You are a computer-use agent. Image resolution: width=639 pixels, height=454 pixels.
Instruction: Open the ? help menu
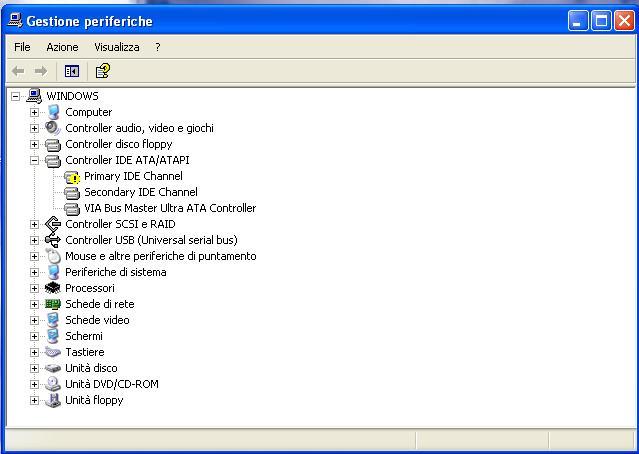click(158, 47)
